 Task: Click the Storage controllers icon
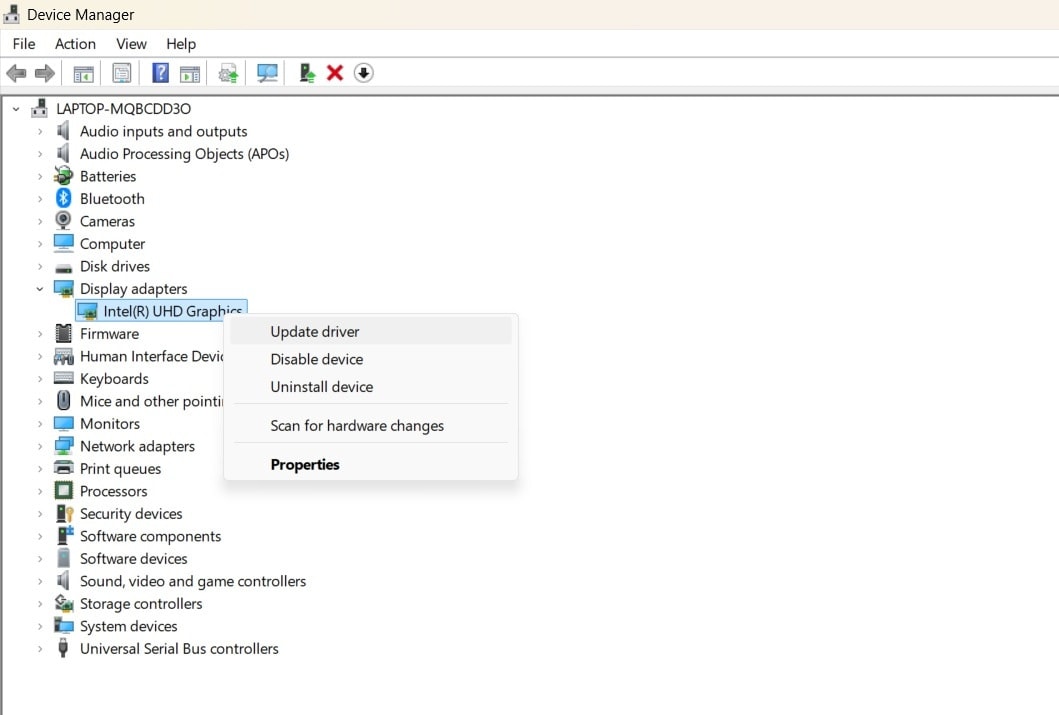click(x=63, y=603)
